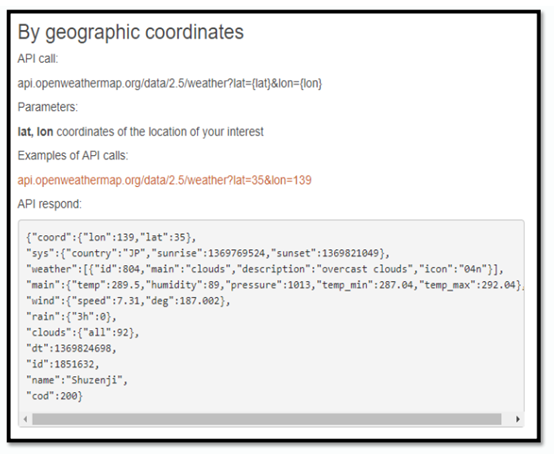Click the 'Examples of API calls:' label

click(73, 155)
